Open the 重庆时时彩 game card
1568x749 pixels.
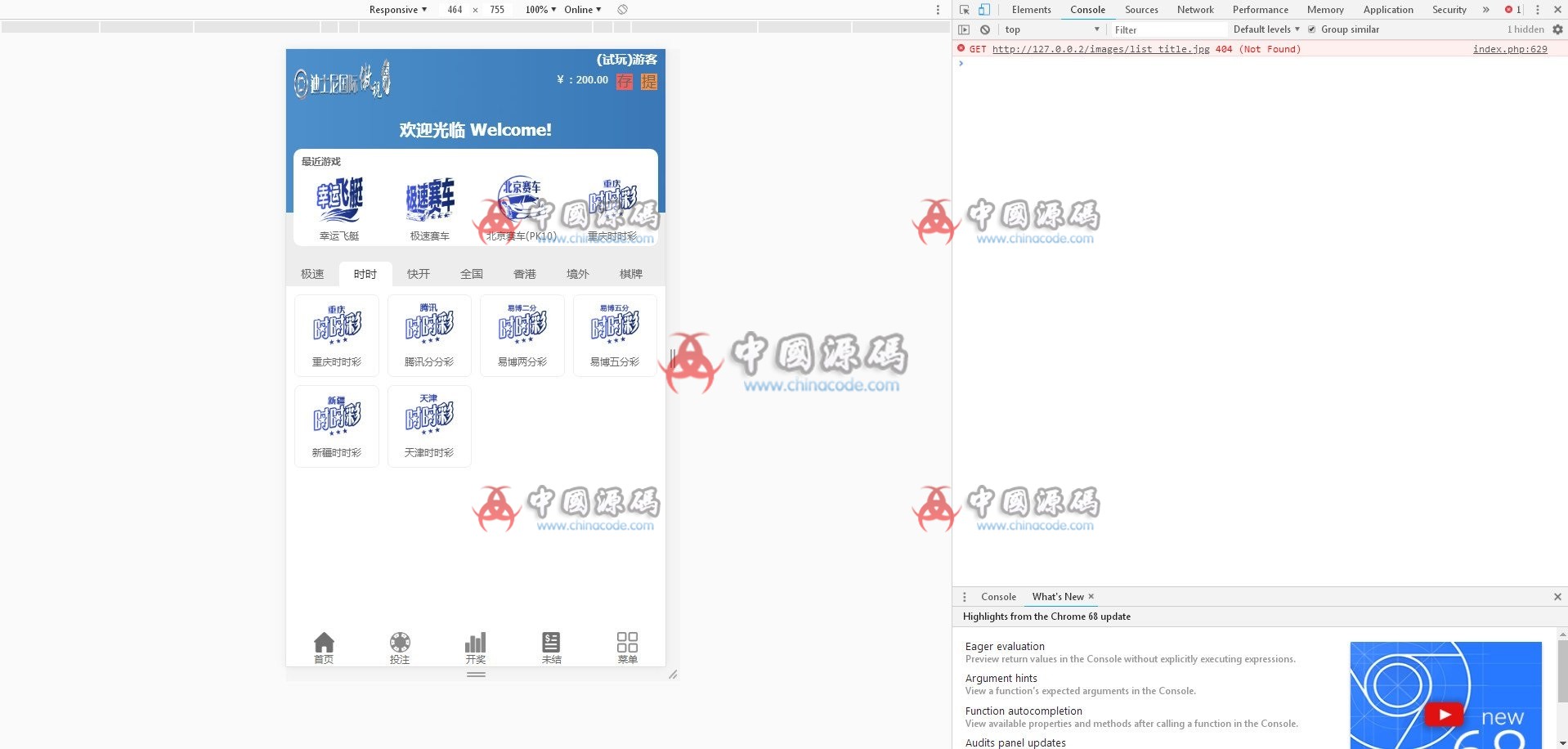click(x=337, y=335)
